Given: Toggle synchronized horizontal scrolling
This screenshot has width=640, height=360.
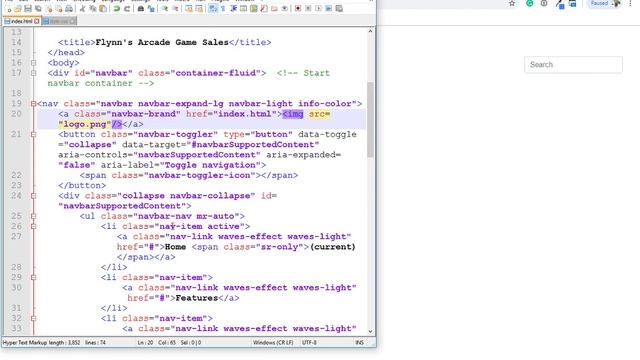Looking at the screenshot, I should click(199, 9).
